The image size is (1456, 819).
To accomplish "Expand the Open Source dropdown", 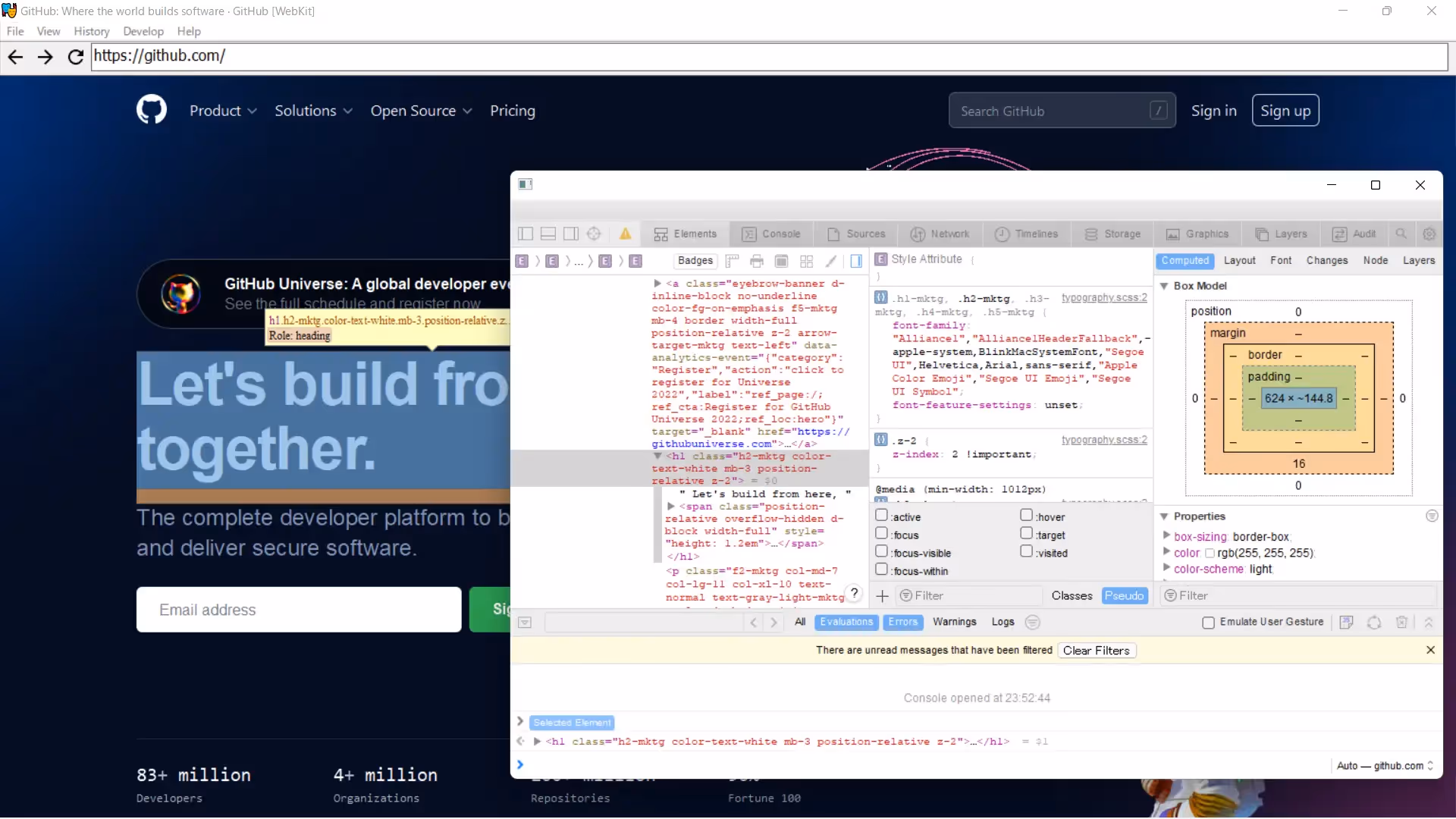I will 422,111.
